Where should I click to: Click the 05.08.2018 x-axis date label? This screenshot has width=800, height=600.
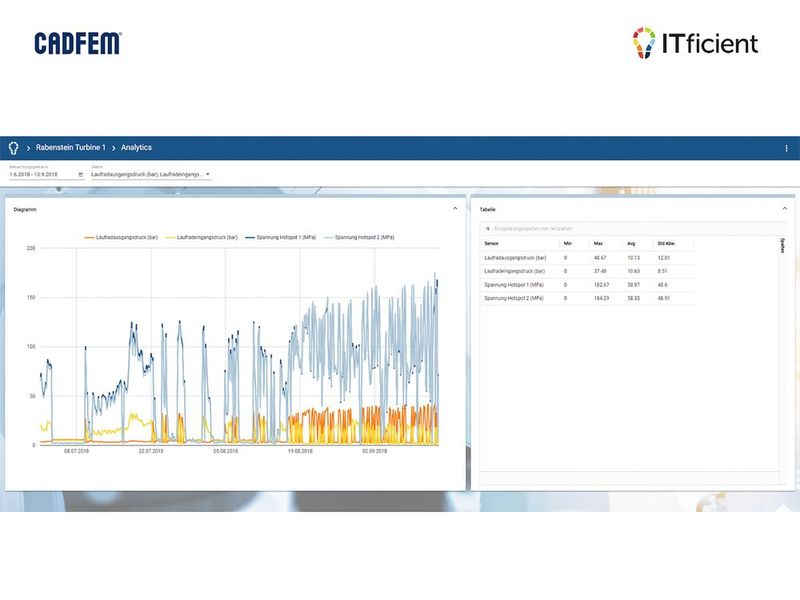(226, 451)
